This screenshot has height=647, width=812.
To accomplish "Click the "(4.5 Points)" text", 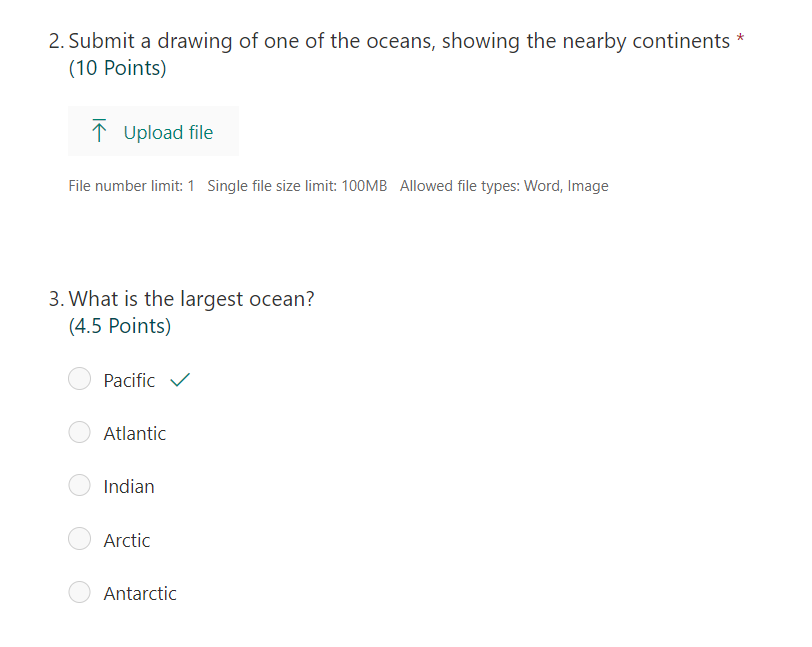I will tap(120, 326).
